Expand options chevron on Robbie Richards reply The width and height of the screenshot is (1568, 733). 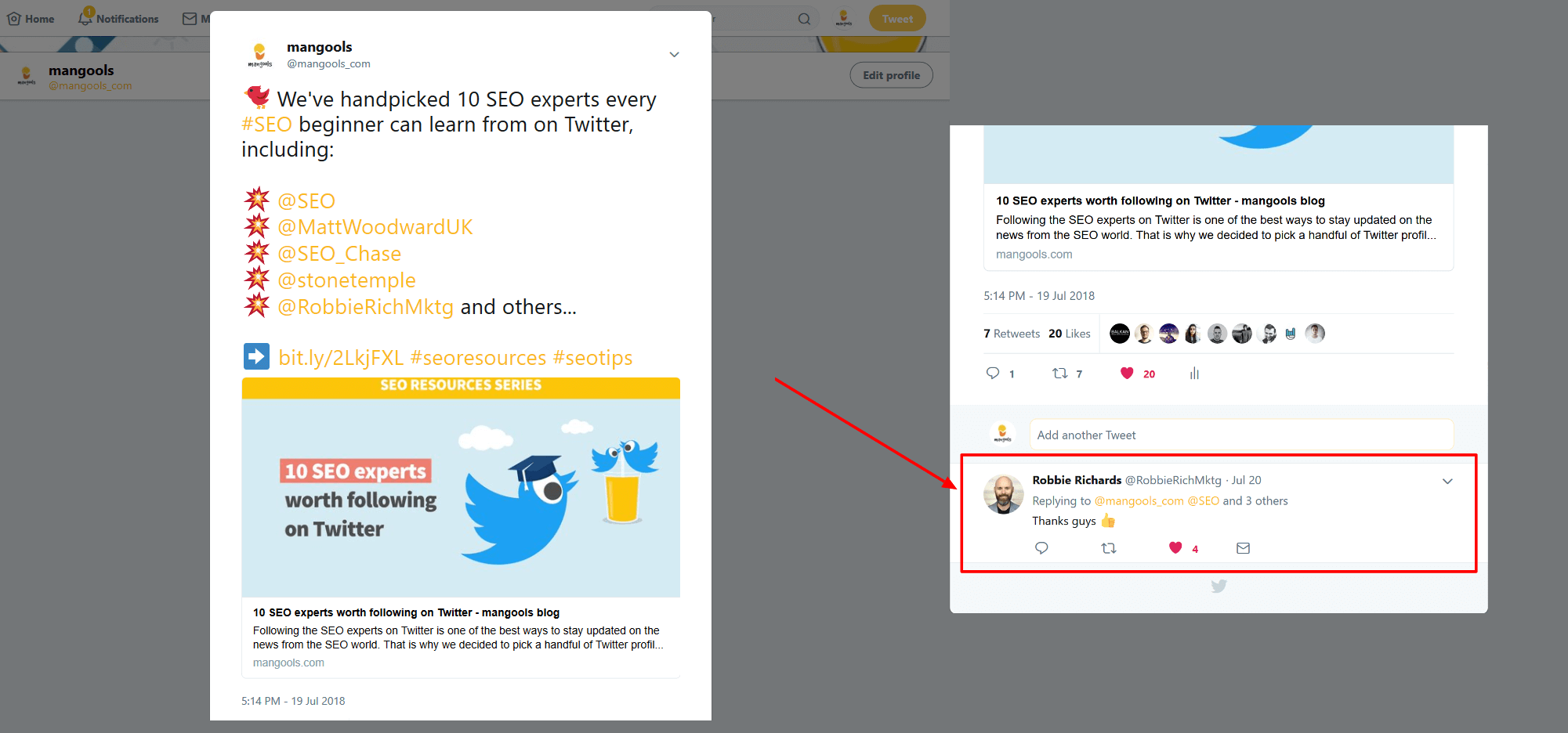tap(1447, 482)
